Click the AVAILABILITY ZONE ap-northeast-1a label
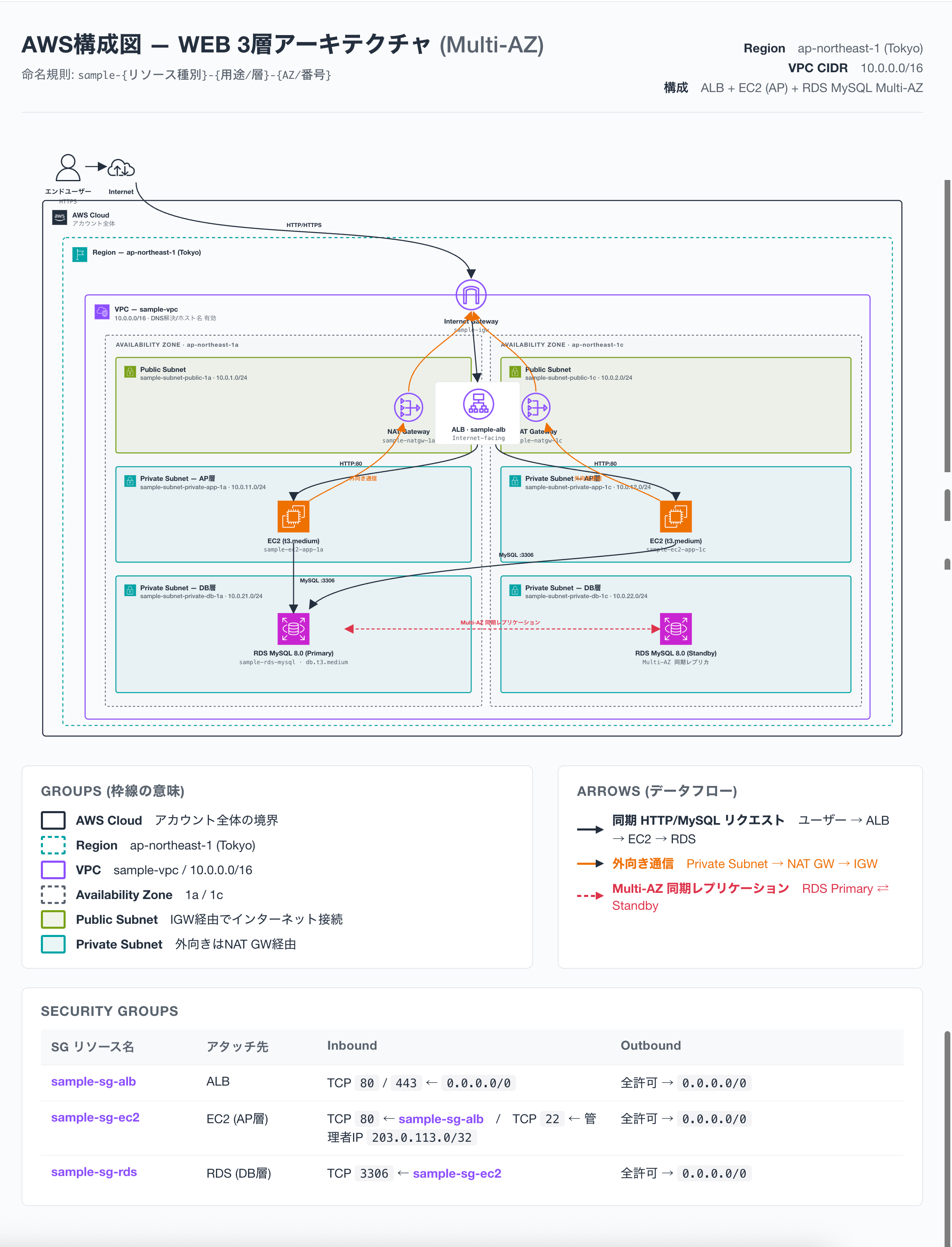The width and height of the screenshot is (952, 1247). 177,345
